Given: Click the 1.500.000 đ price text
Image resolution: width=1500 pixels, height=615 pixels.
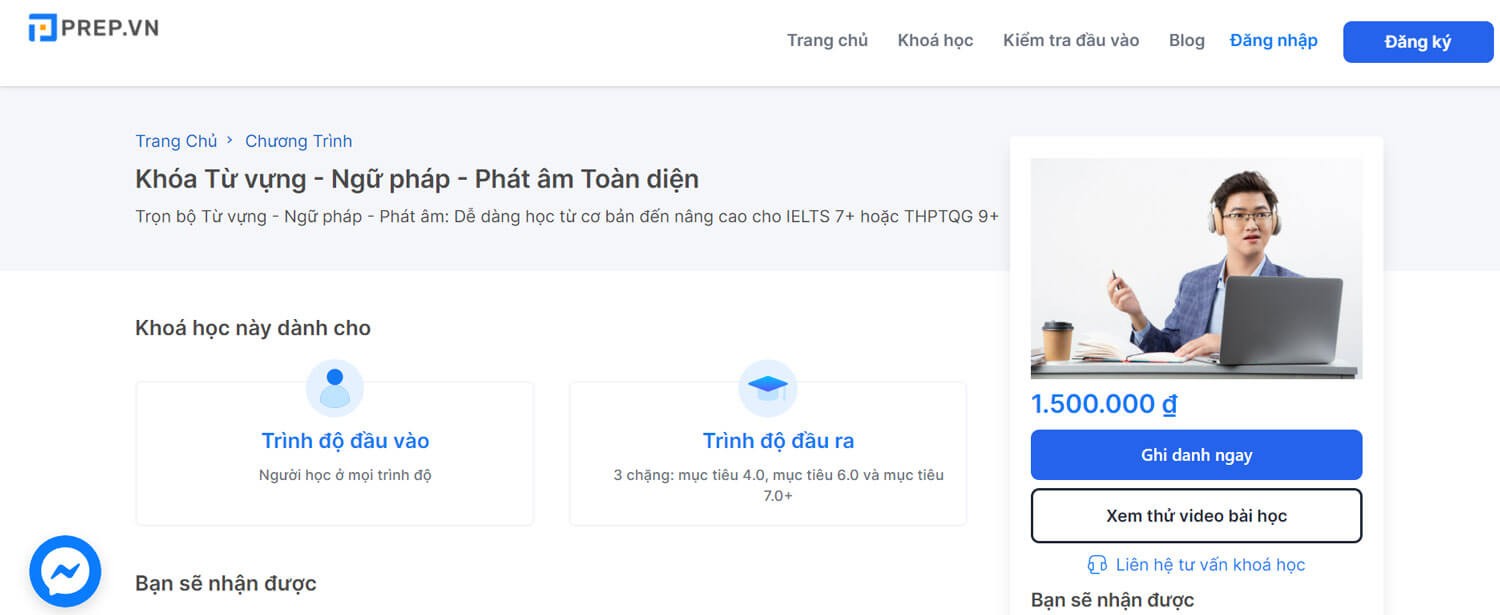Looking at the screenshot, I should coord(1104,404).
